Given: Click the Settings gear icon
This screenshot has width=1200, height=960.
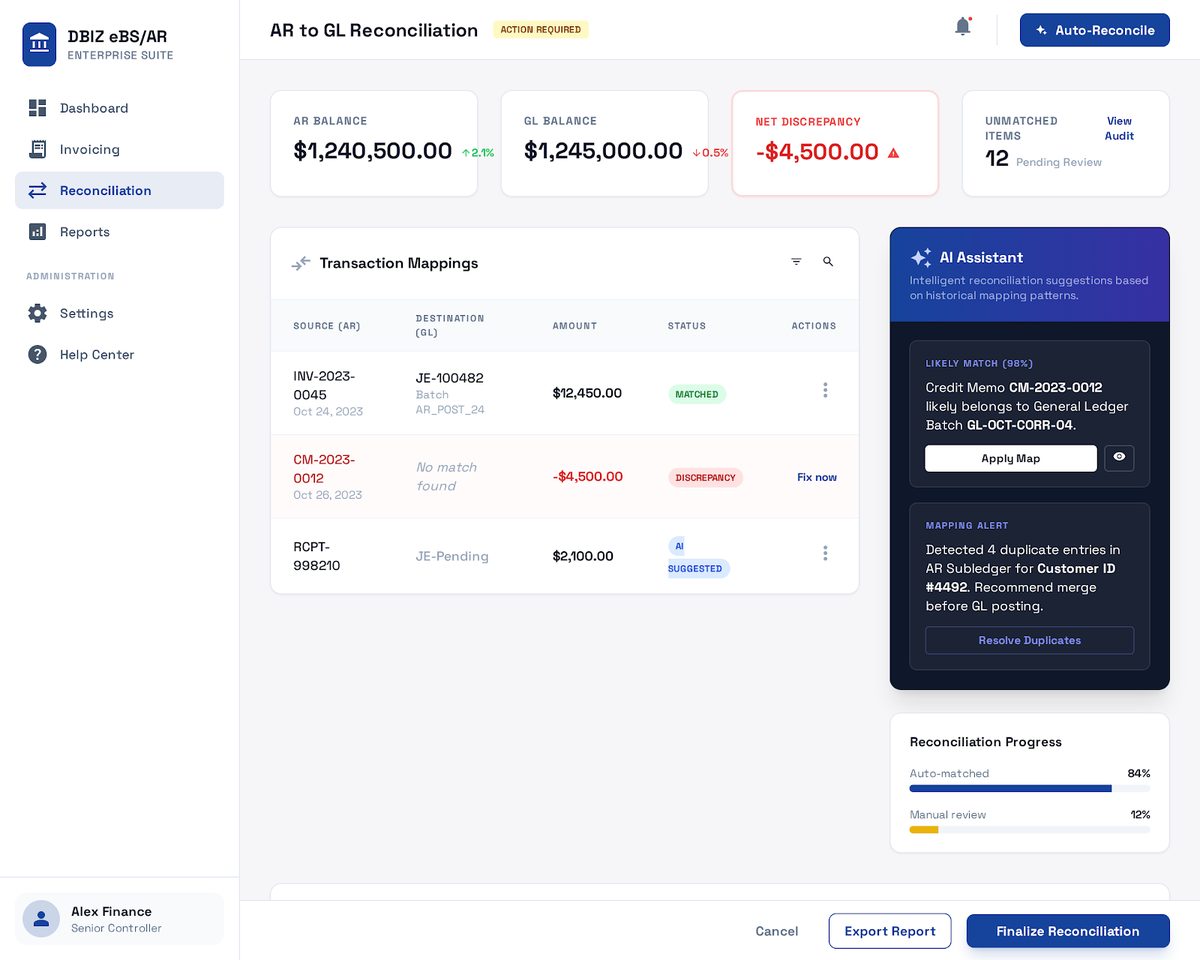Looking at the screenshot, I should pos(37,313).
